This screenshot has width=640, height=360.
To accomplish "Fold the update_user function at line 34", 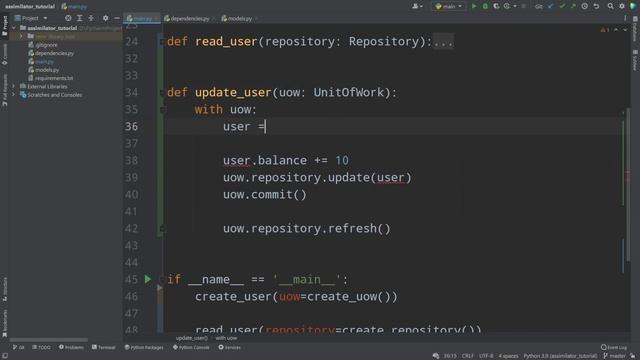I will (x=162, y=93).
